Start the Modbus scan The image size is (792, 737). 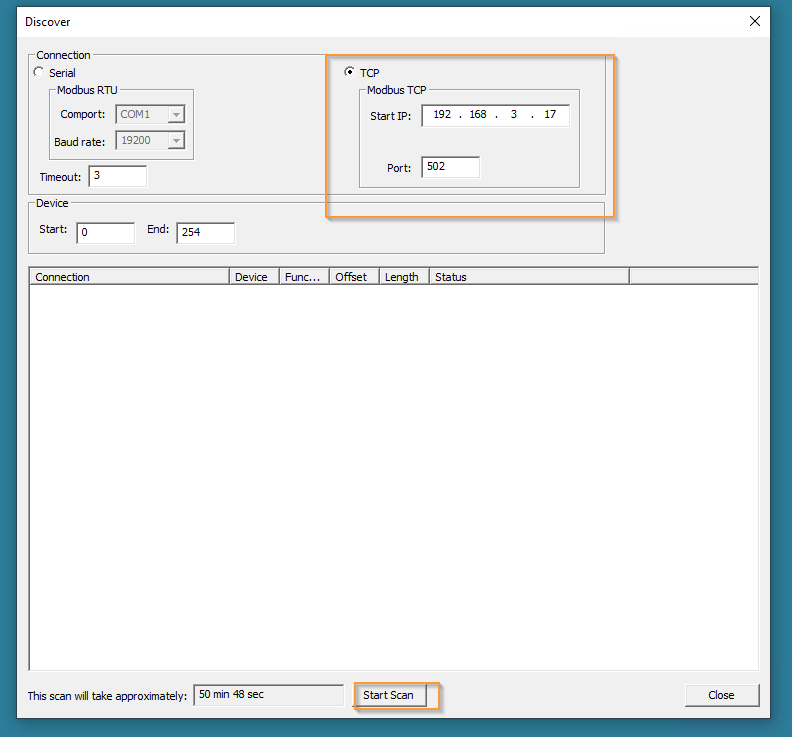[x=389, y=696]
